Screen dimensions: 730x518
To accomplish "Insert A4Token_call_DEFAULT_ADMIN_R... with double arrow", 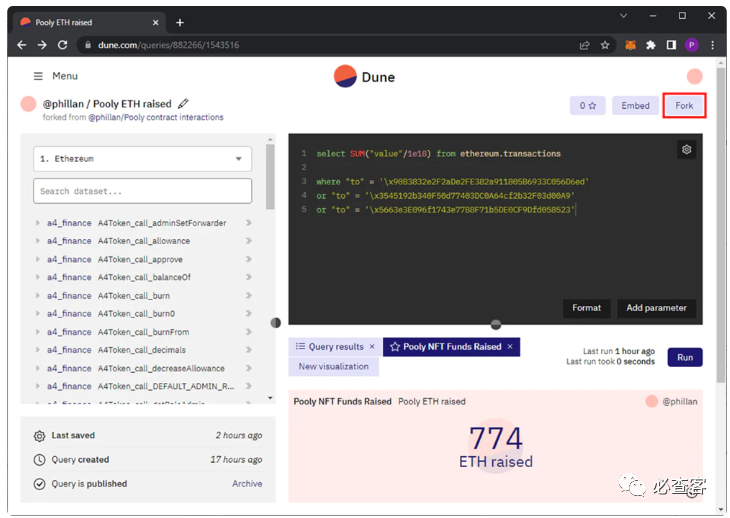I will click(249, 386).
